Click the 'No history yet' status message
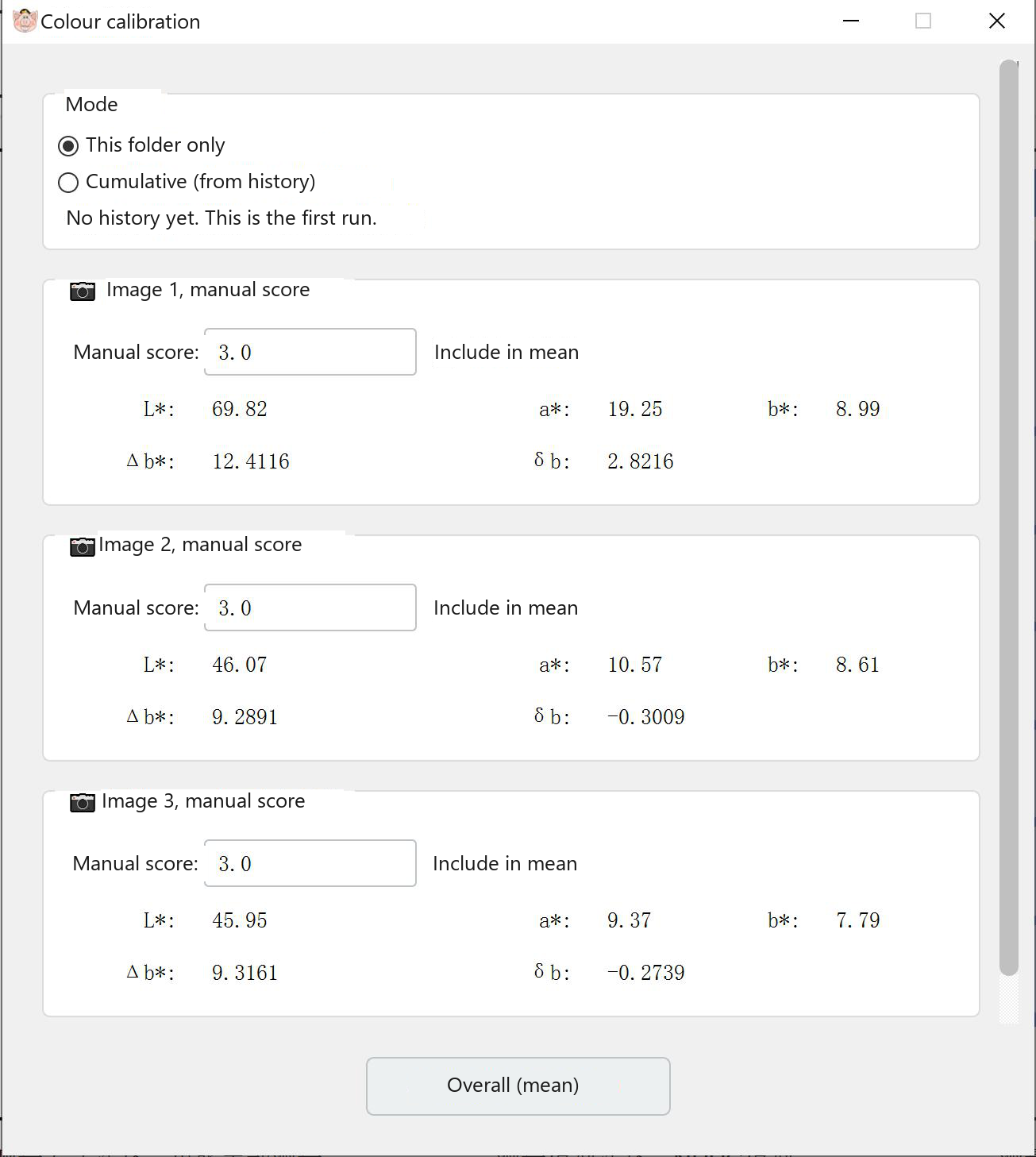Viewport: 1036px width, 1157px height. point(221,218)
